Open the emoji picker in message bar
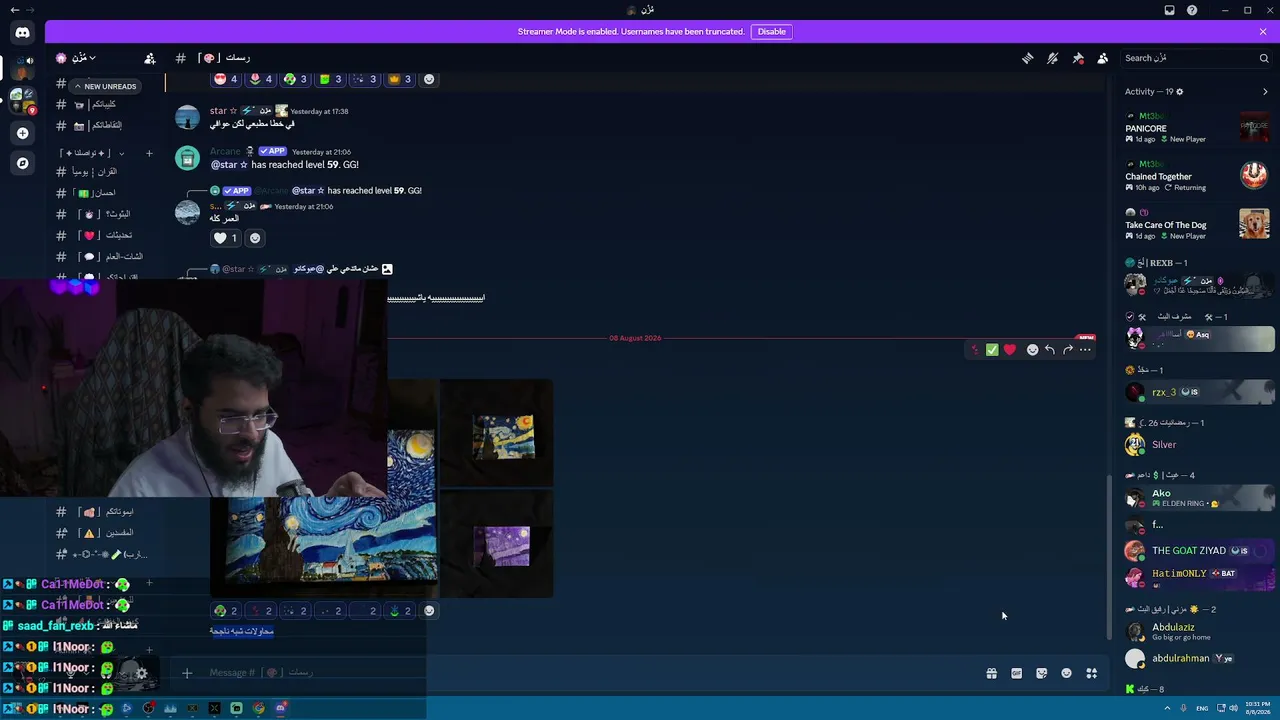The width and height of the screenshot is (1280, 720). 1067,673
